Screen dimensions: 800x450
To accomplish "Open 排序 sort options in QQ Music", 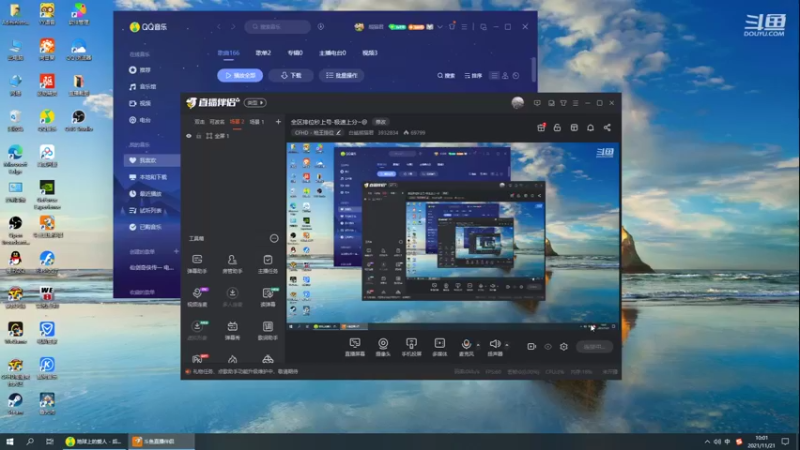I will pyautogui.click(x=473, y=76).
